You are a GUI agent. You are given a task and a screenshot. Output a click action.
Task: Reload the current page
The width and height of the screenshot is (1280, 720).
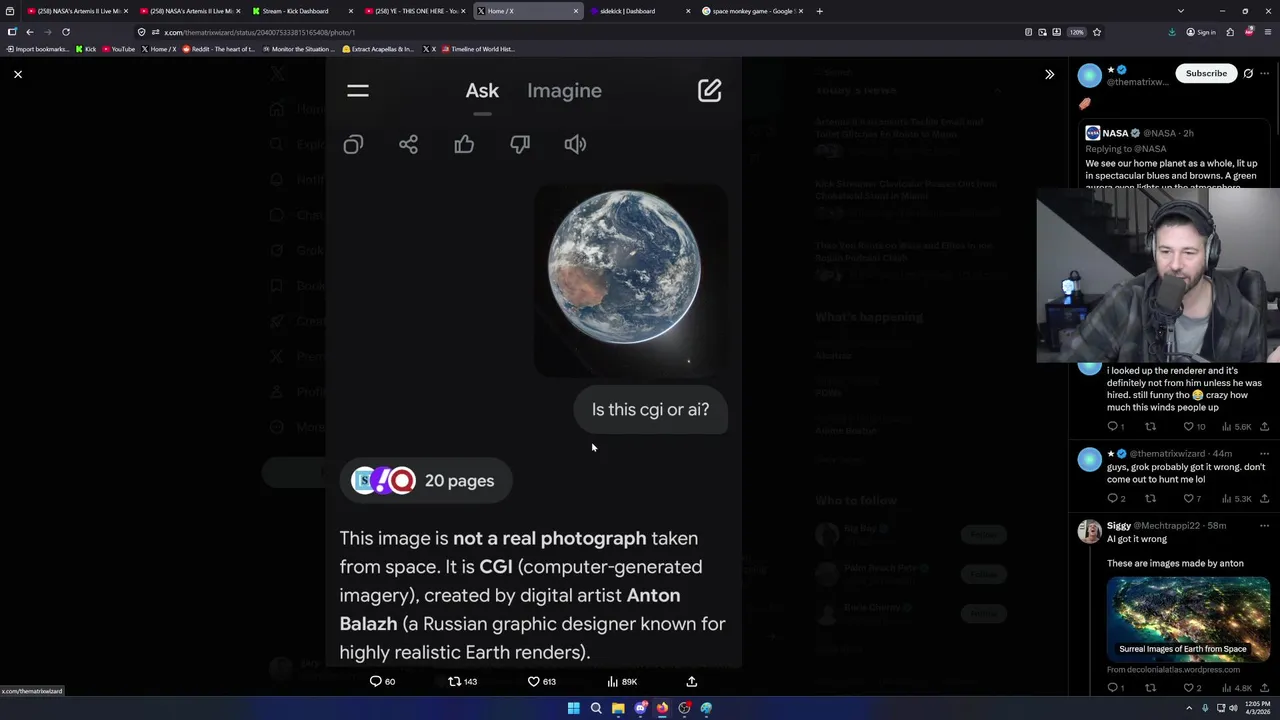click(66, 32)
